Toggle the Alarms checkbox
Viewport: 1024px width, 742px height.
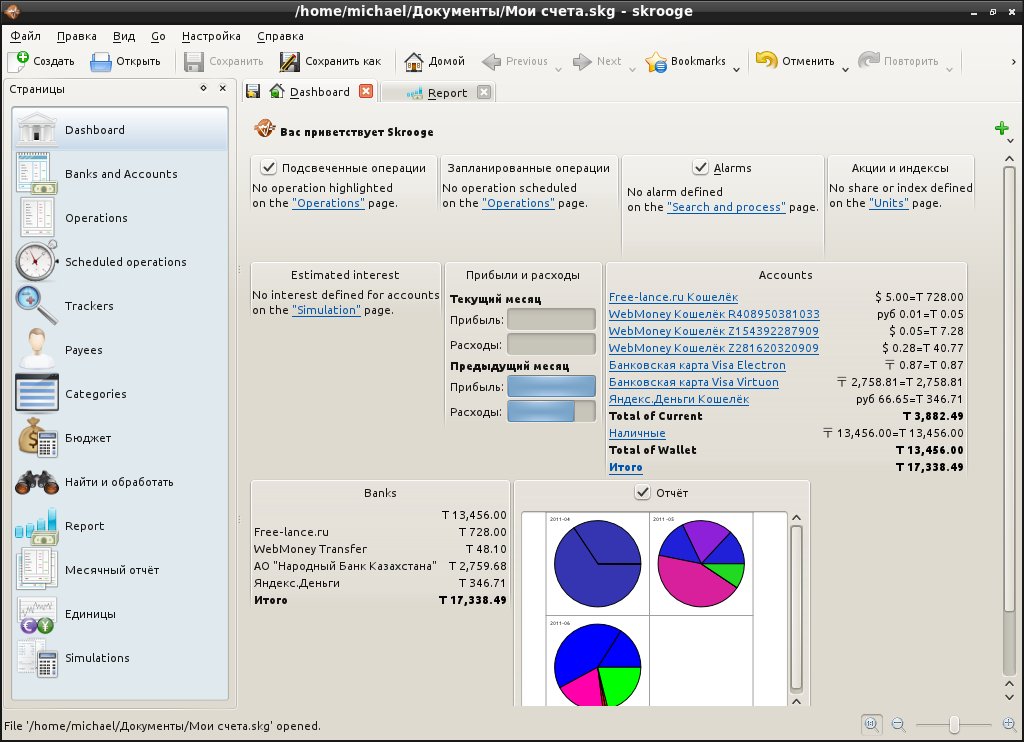700,167
